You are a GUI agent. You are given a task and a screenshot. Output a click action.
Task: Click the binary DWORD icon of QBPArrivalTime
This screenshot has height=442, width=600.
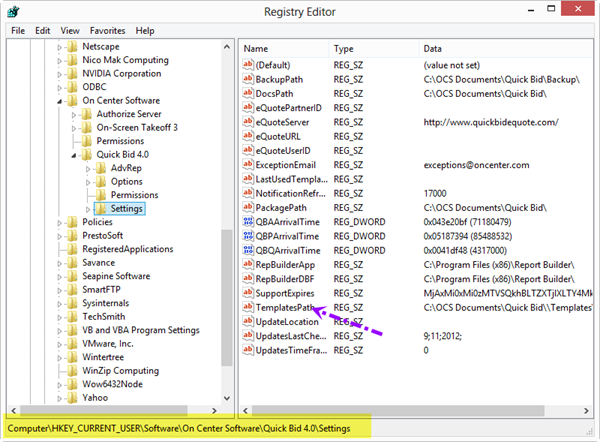click(248, 236)
